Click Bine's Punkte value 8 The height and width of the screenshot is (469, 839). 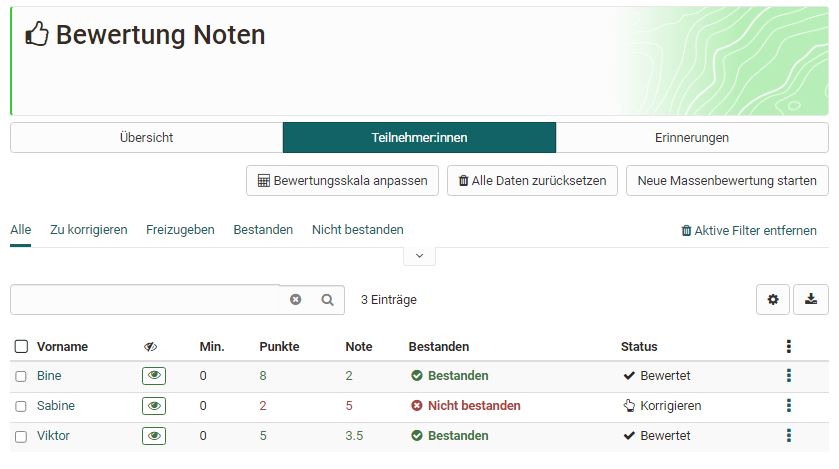(x=263, y=376)
